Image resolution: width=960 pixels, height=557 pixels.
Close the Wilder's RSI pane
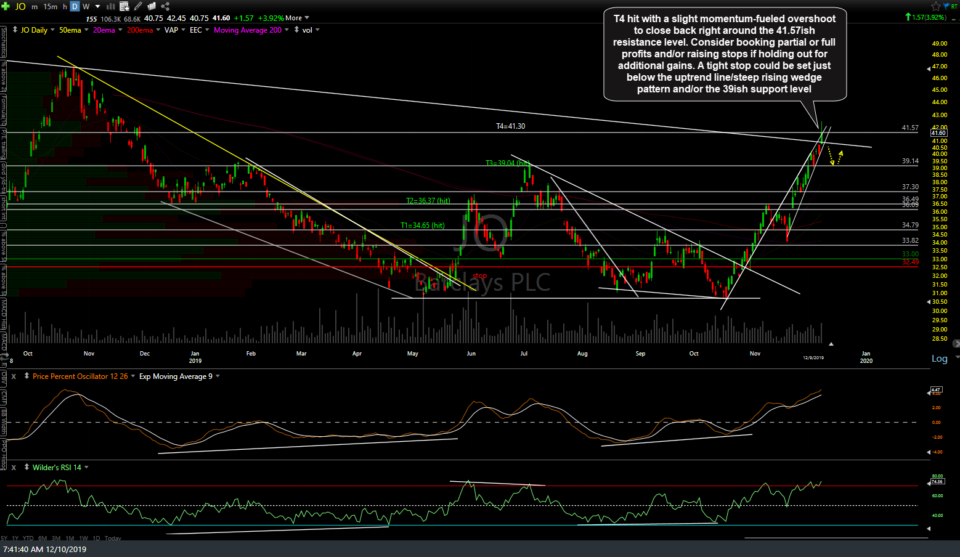click(13, 468)
